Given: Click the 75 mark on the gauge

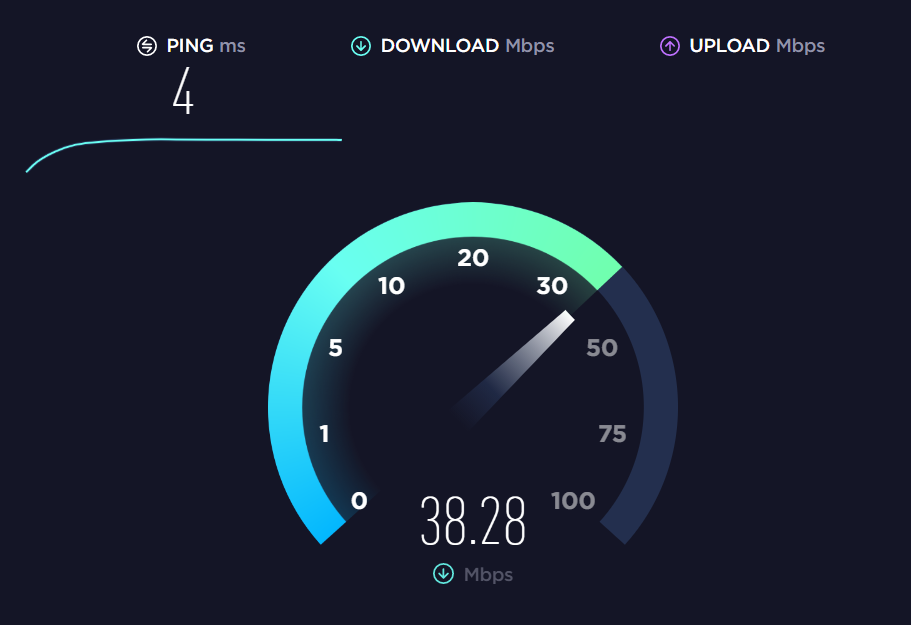Looking at the screenshot, I should pos(612,434).
